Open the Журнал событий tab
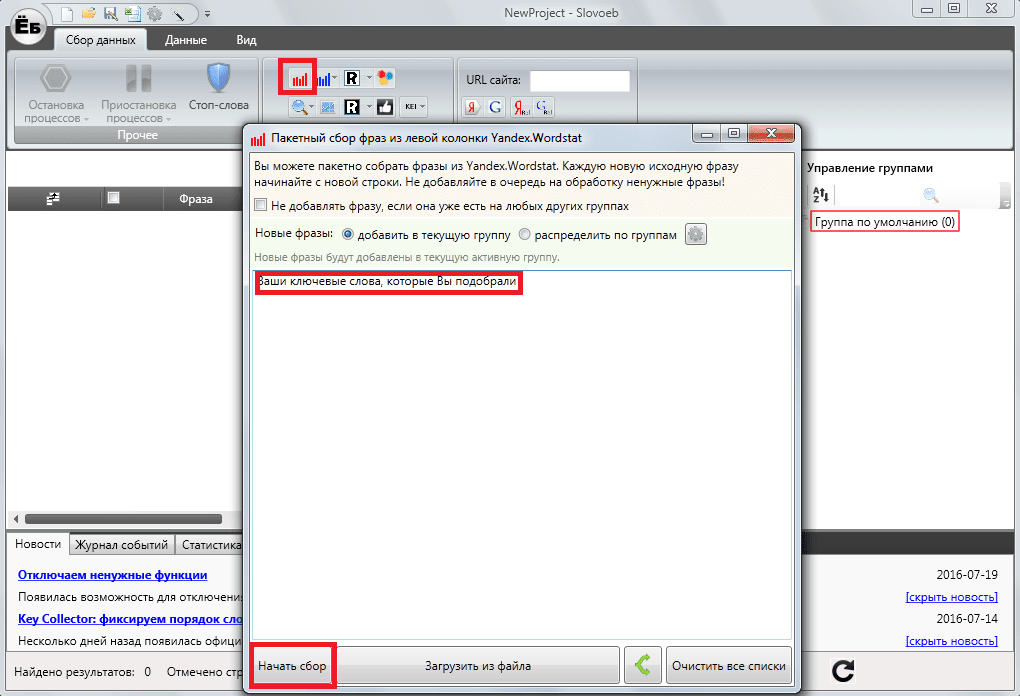This screenshot has width=1020, height=696. (122, 544)
